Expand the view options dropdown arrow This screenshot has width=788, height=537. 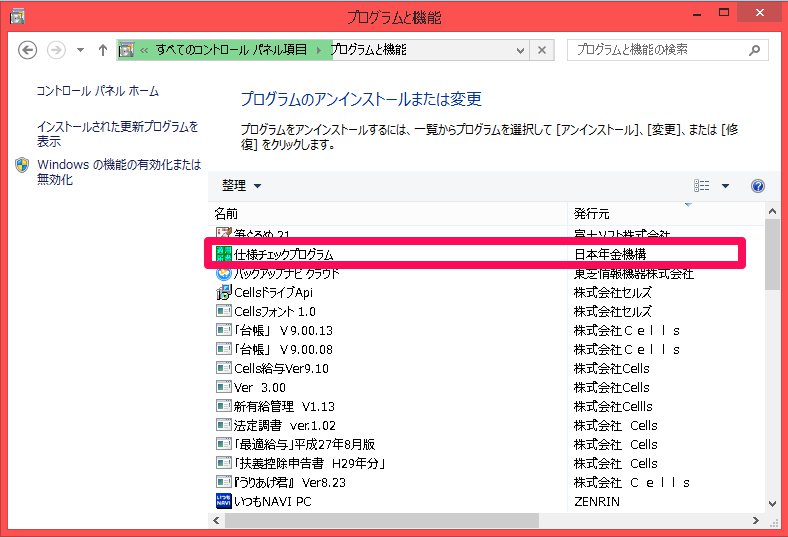(x=725, y=186)
